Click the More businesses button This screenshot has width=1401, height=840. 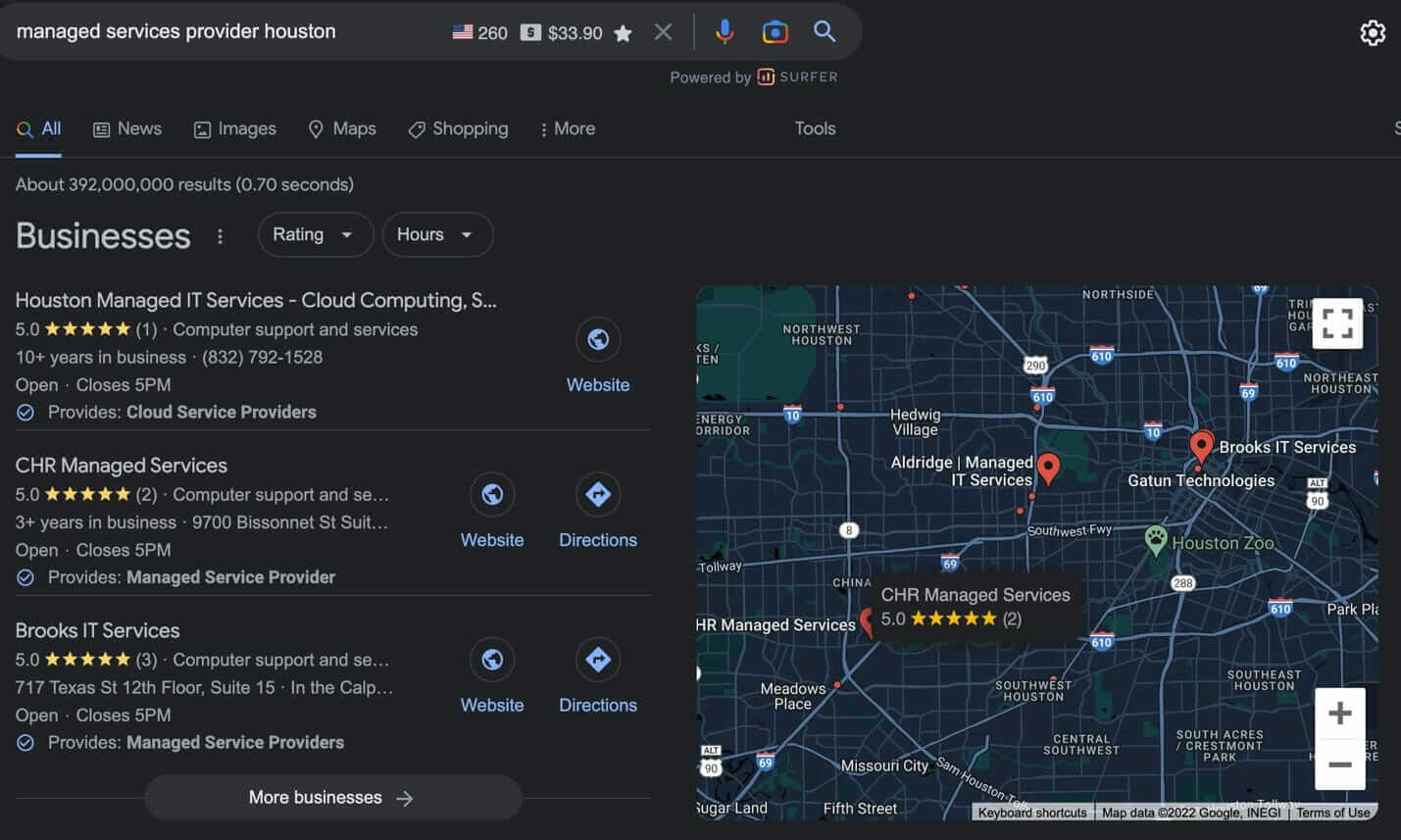point(332,798)
